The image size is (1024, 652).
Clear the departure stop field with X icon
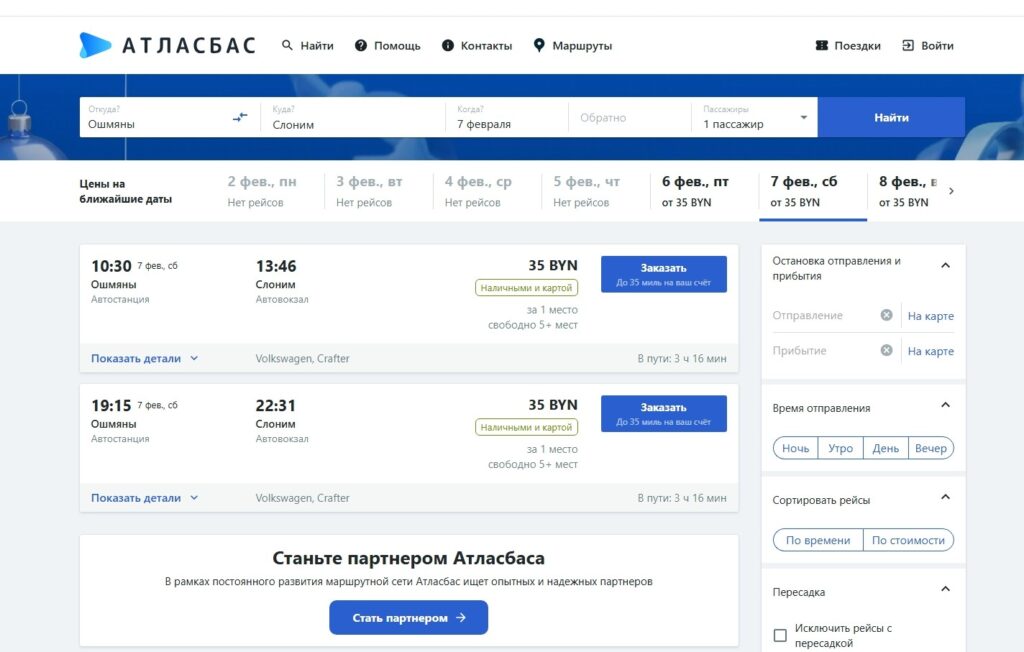pyautogui.click(x=886, y=315)
